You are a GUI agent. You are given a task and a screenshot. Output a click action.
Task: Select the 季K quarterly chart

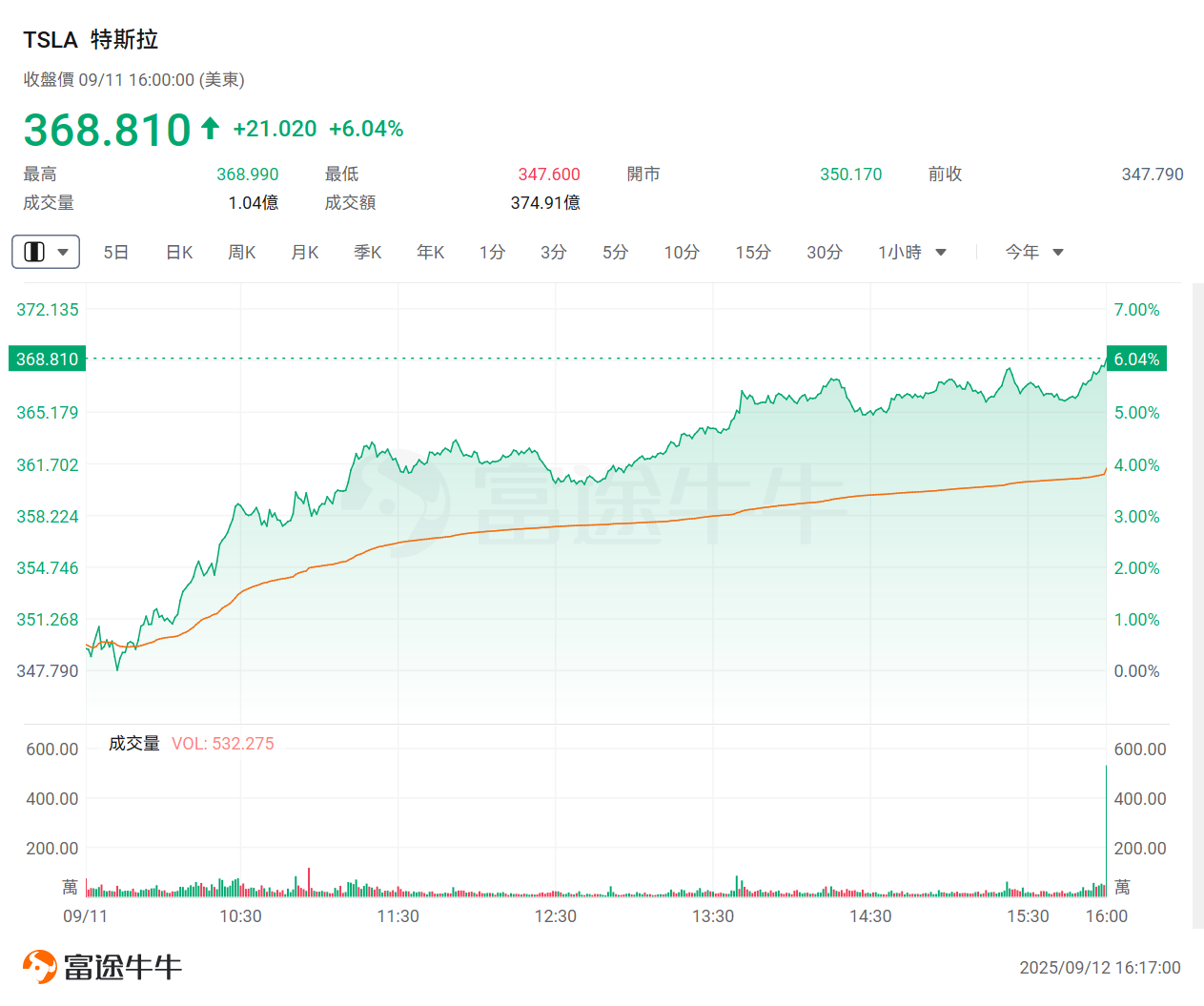[x=367, y=252]
